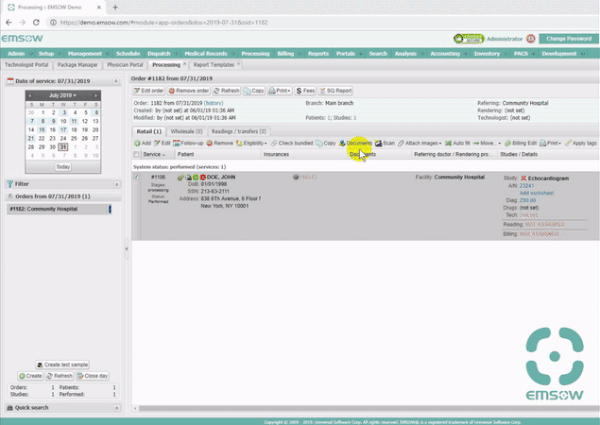
Task: Expand the Eligibility dropdown
Action: pos(251,143)
